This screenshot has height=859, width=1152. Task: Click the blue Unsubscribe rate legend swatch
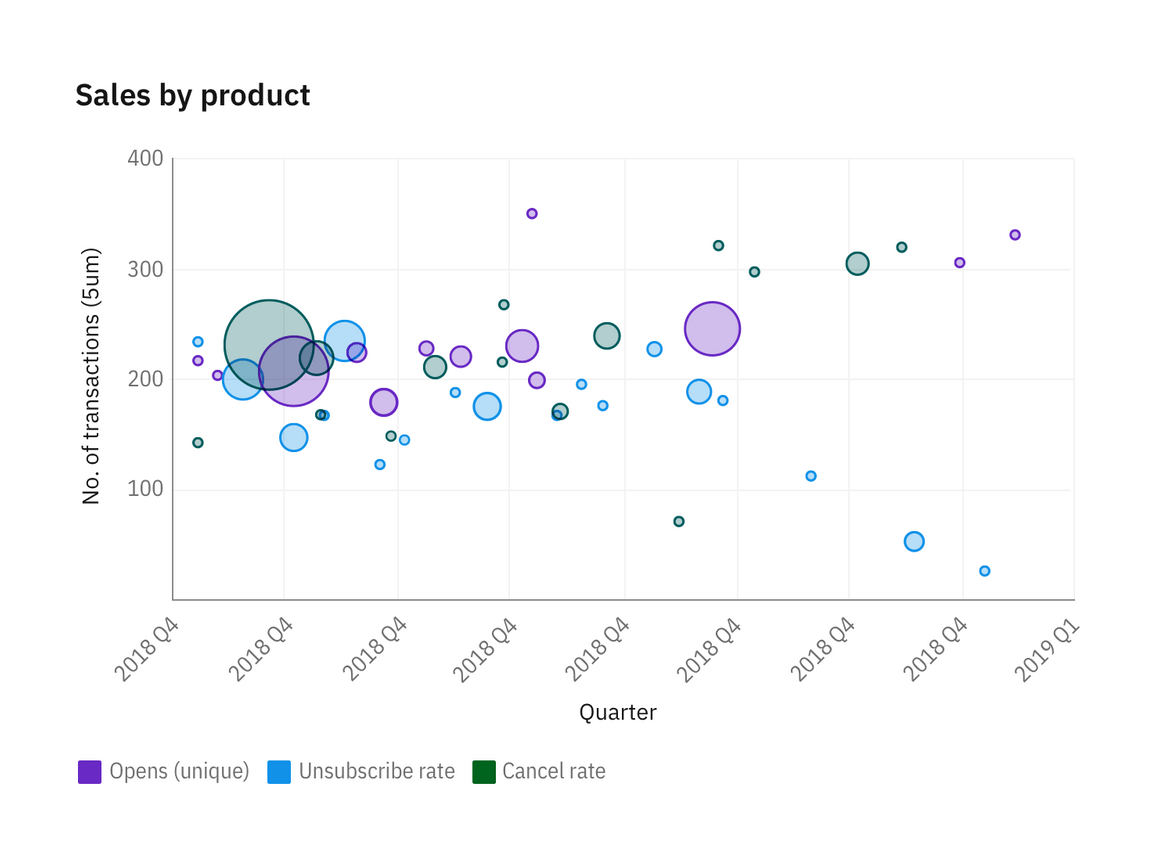pos(279,772)
